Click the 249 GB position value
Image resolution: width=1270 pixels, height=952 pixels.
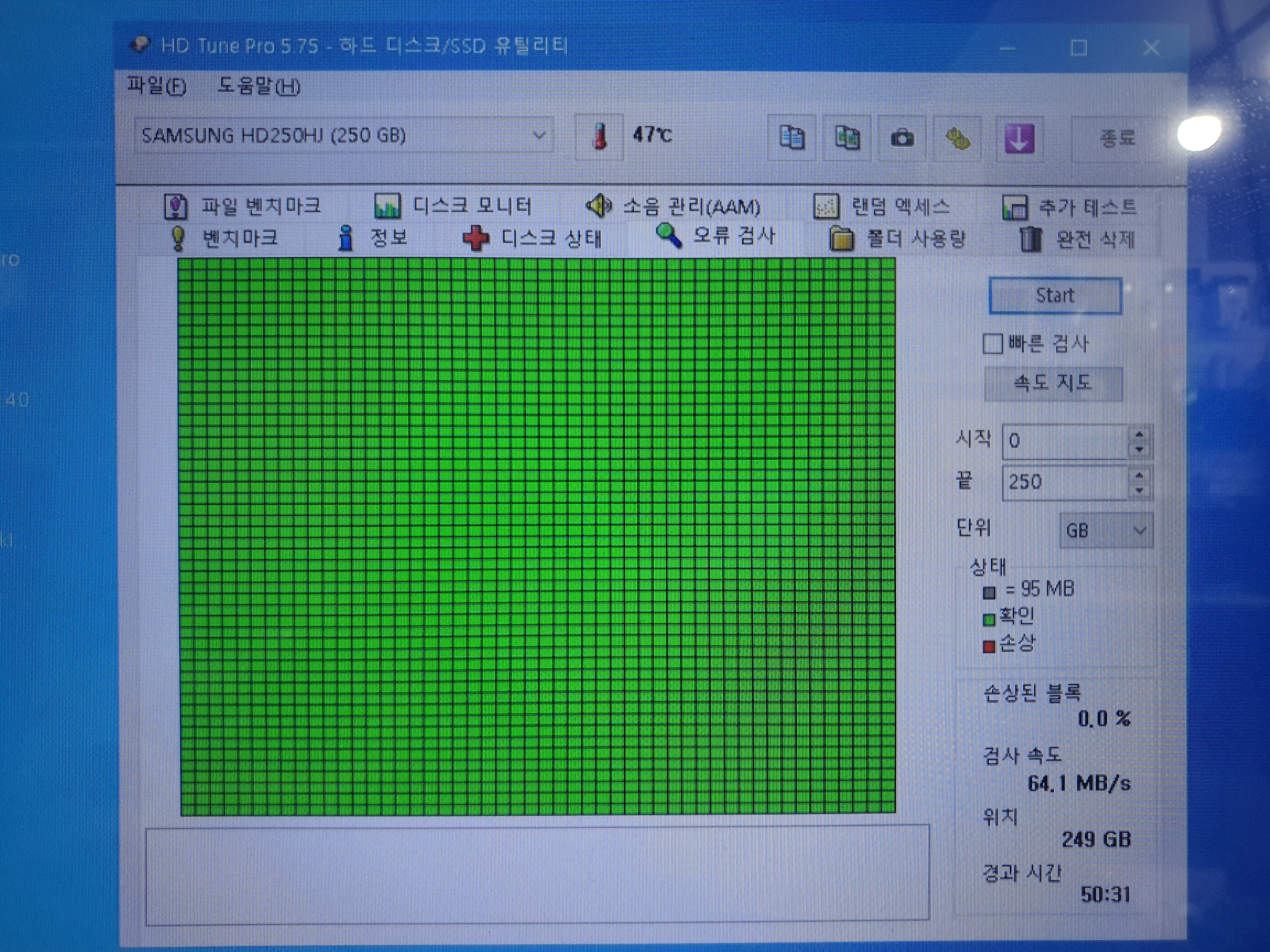[x=1097, y=840]
